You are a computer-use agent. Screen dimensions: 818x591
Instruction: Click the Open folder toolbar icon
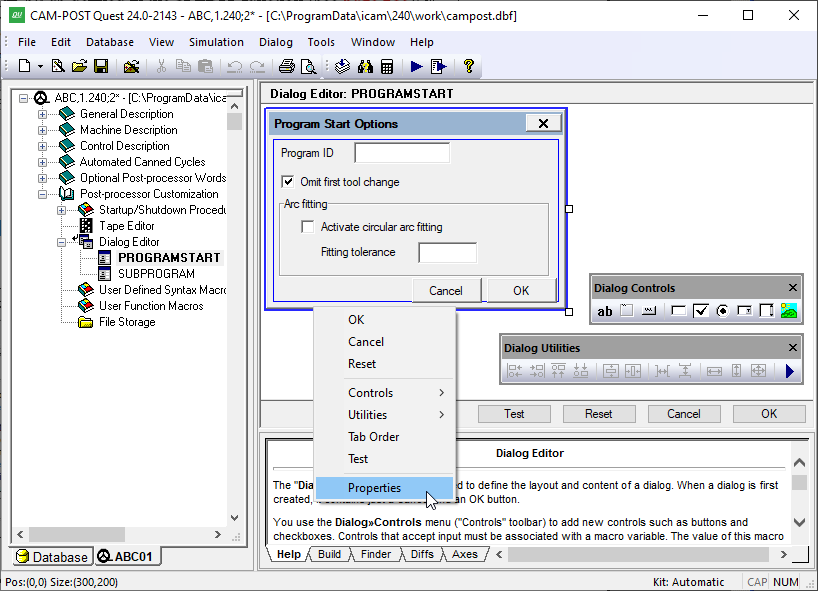click(79, 66)
